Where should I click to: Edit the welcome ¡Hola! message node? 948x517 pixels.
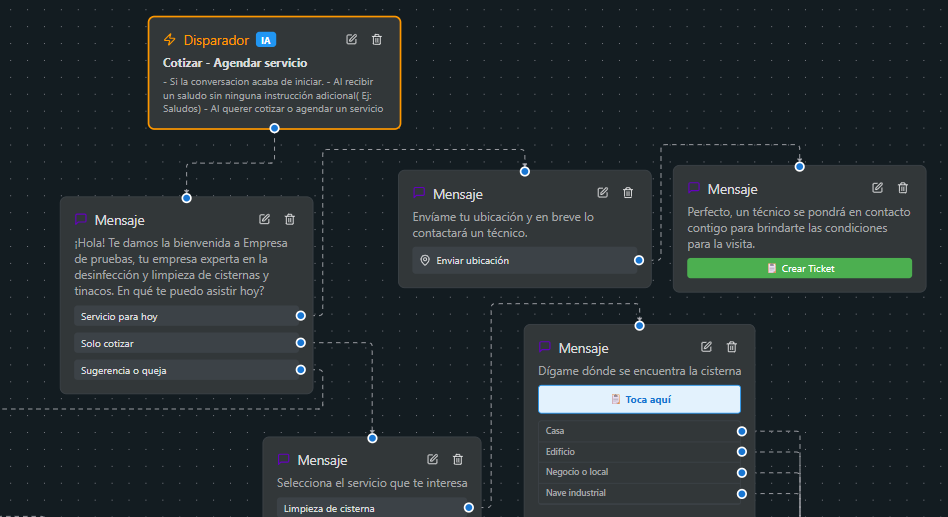pos(264,219)
